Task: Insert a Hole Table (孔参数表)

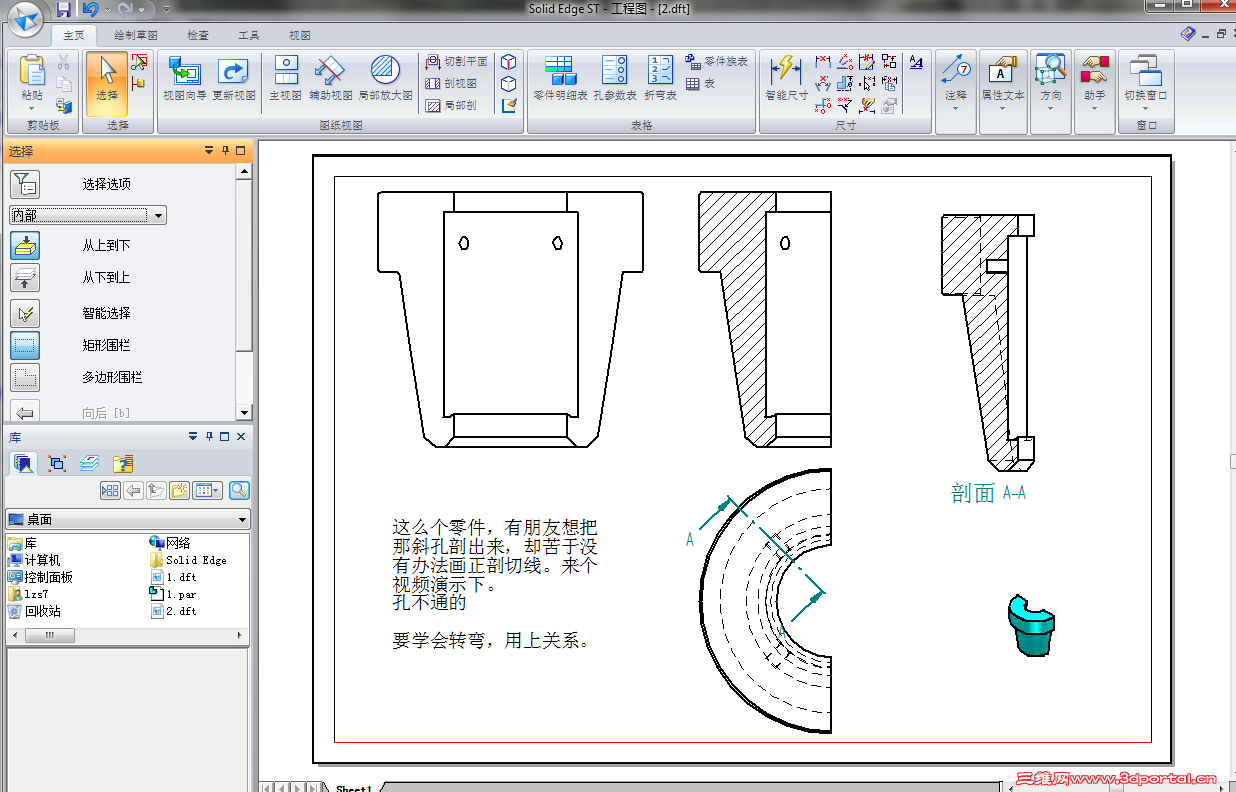Action: [x=614, y=78]
